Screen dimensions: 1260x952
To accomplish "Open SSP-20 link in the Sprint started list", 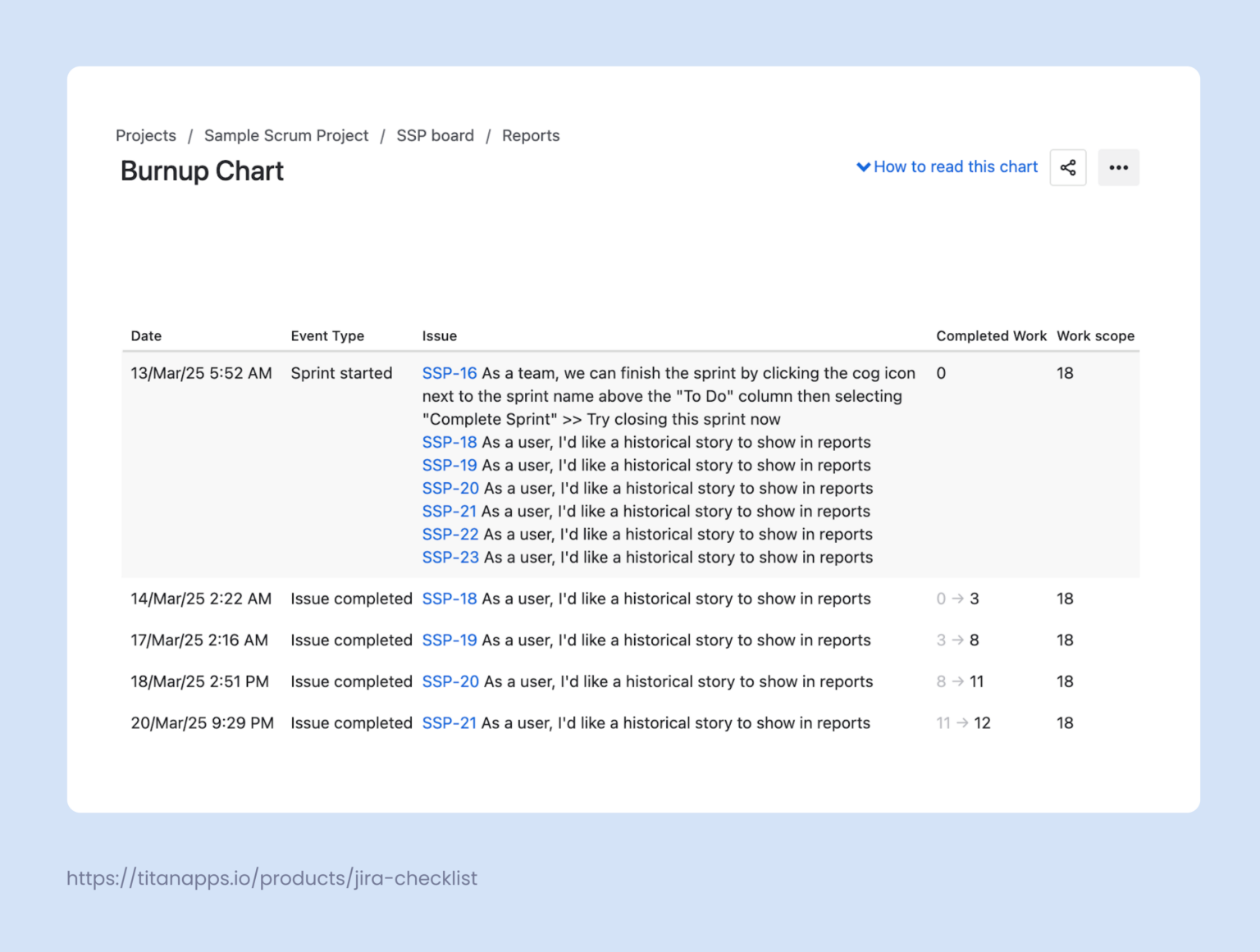I will tap(450, 488).
